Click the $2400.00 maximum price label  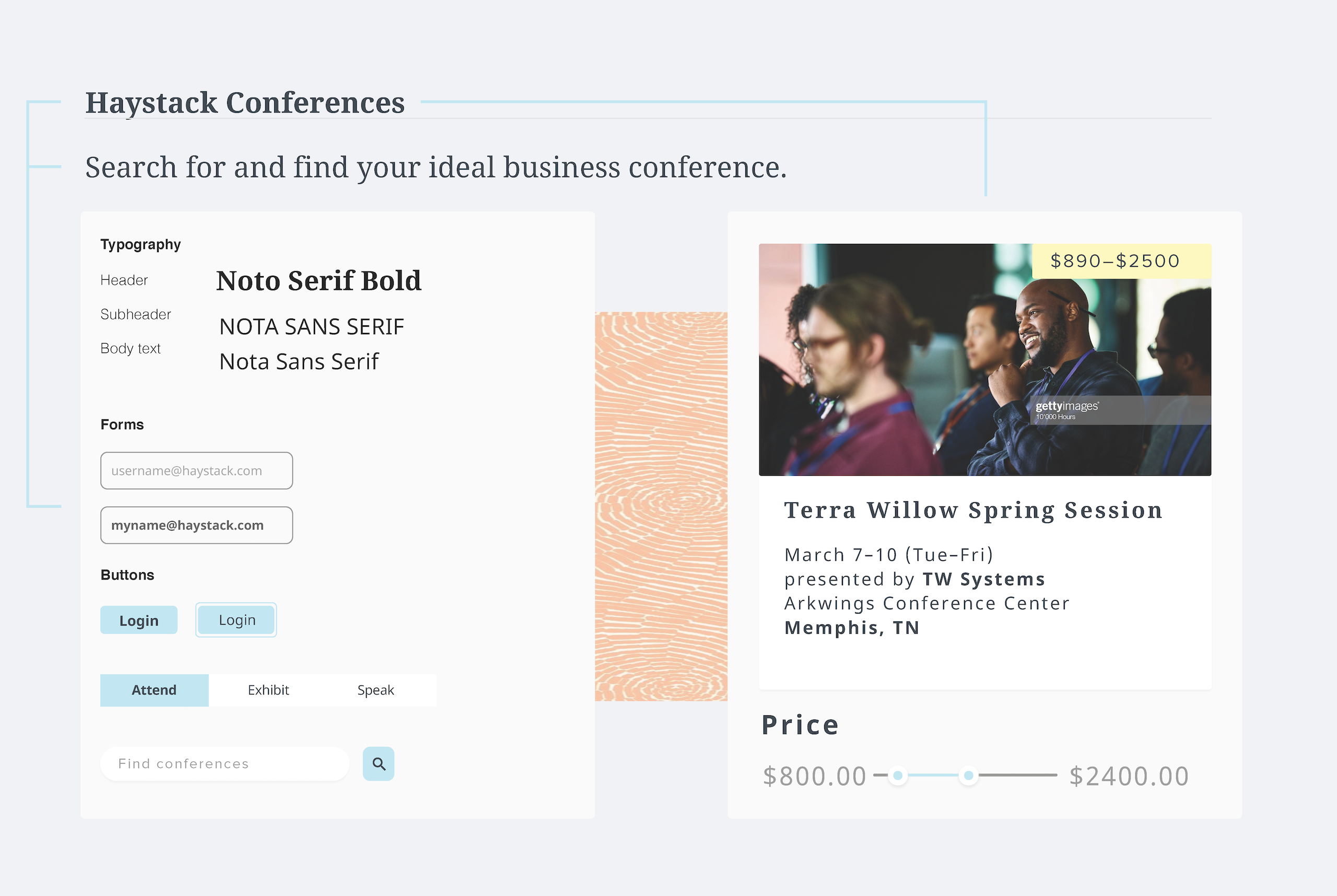tap(1129, 776)
